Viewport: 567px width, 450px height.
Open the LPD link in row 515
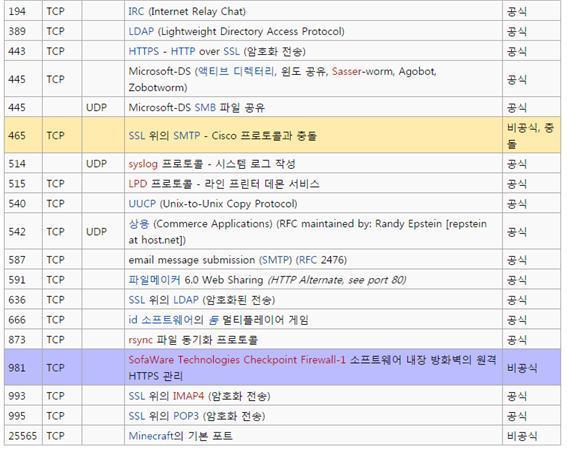[137, 184]
